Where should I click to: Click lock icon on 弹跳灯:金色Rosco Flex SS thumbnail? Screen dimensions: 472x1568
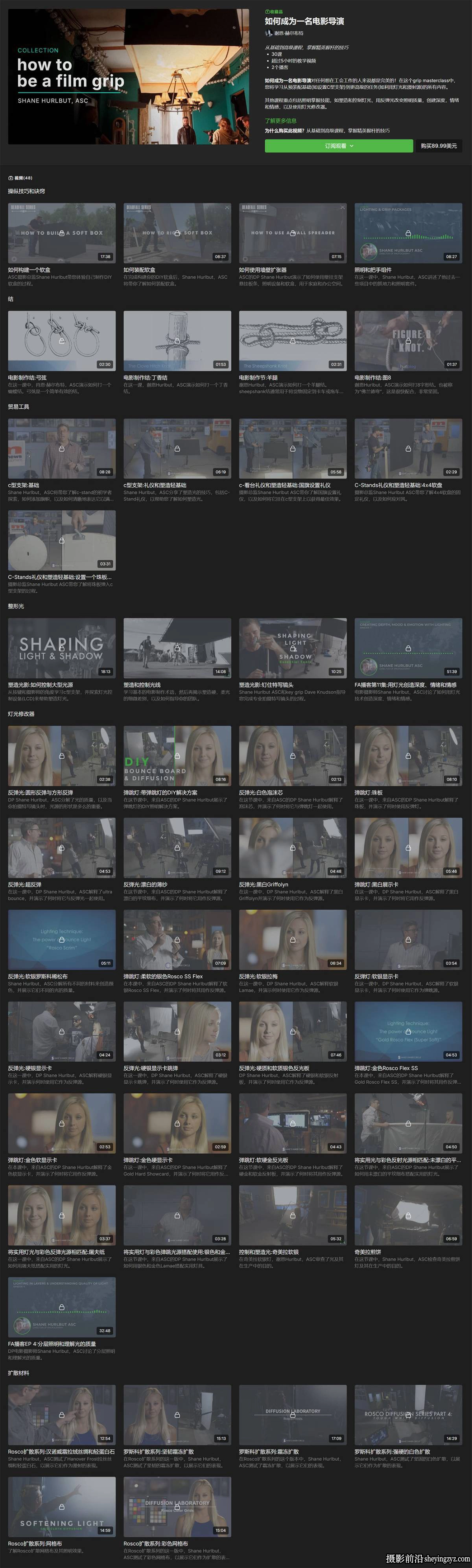coord(408,1032)
